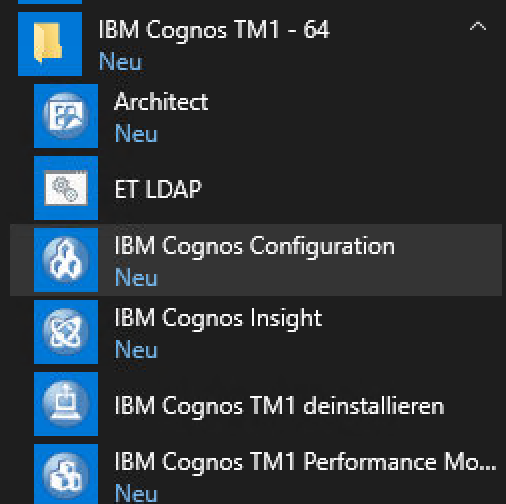Click the "Architect" entry text
This screenshot has width=506, height=504.
pos(161,101)
